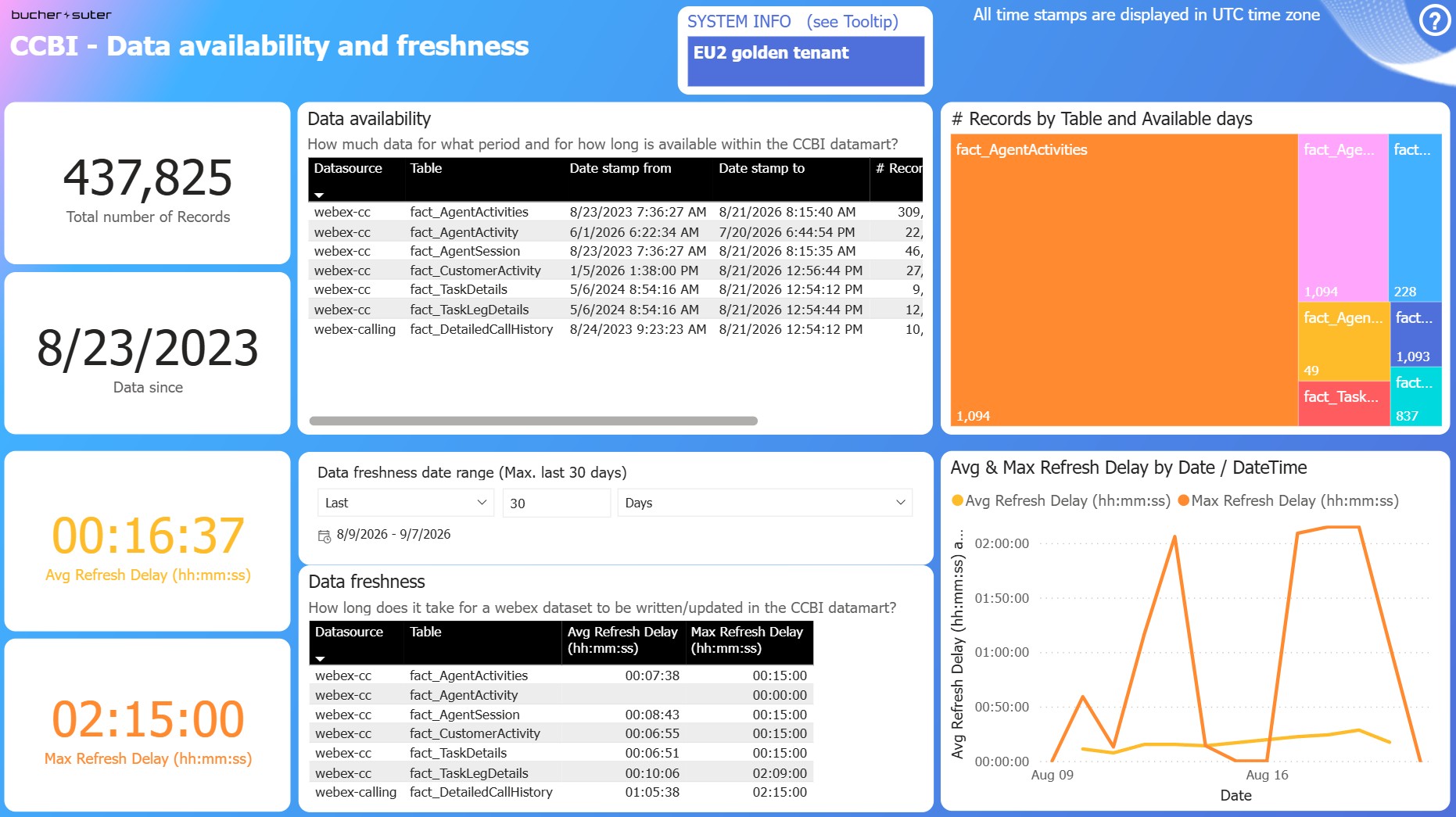The width and height of the screenshot is (1456, 817).
Task: Open the 'Last' relative date dropdown
Action: 406,503
